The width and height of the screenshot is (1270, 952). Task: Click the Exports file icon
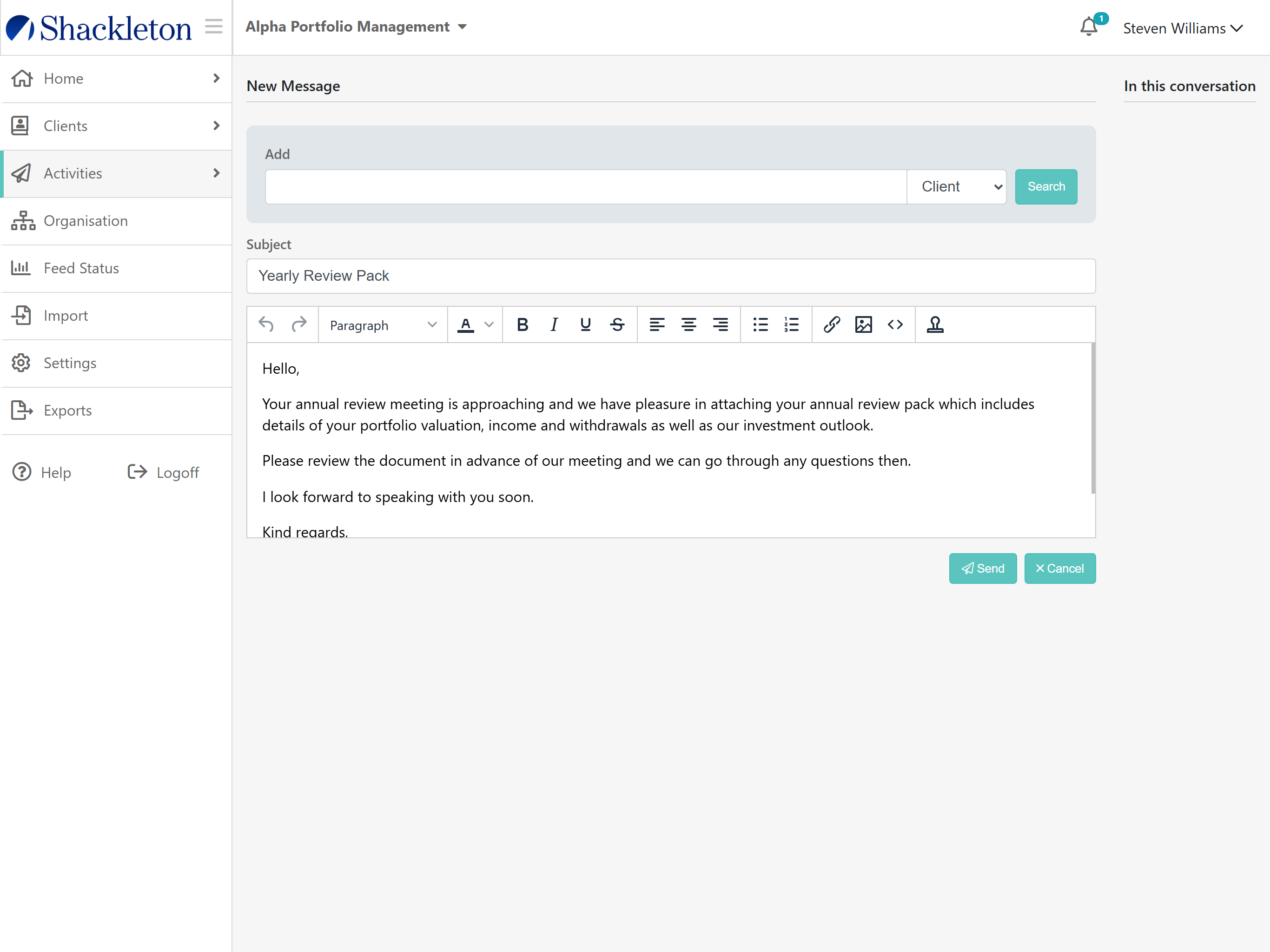[x=22, y=410]
